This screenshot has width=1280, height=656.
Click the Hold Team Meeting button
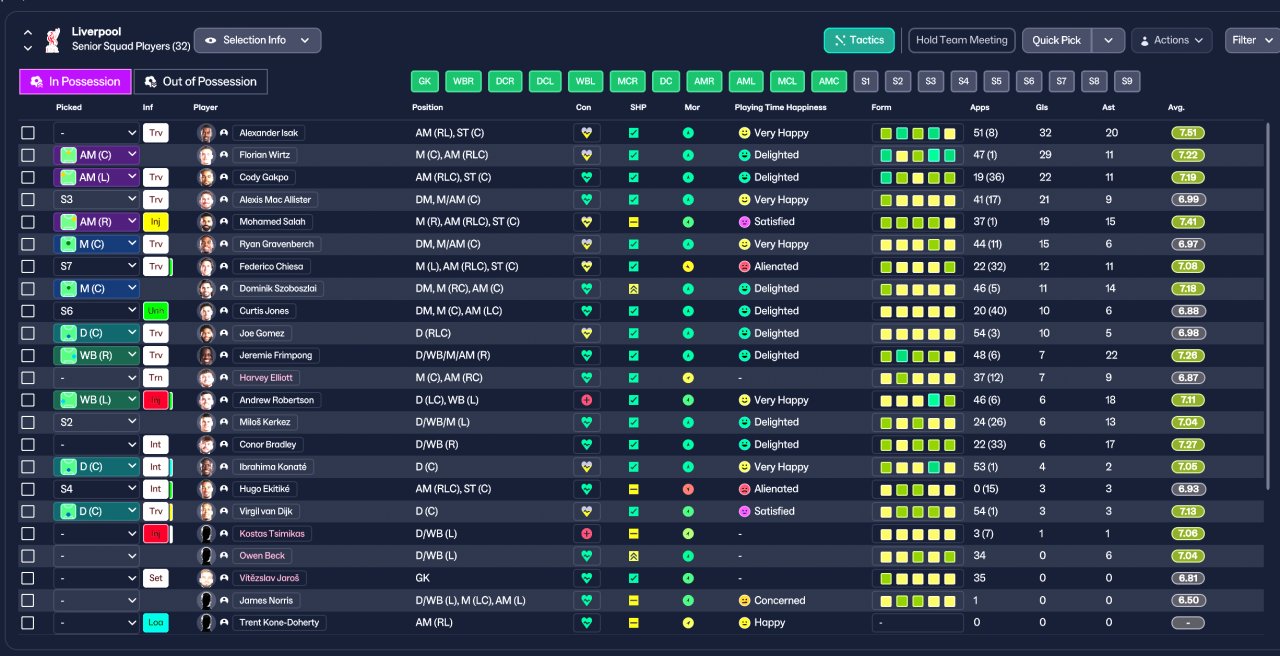point(962,40)
